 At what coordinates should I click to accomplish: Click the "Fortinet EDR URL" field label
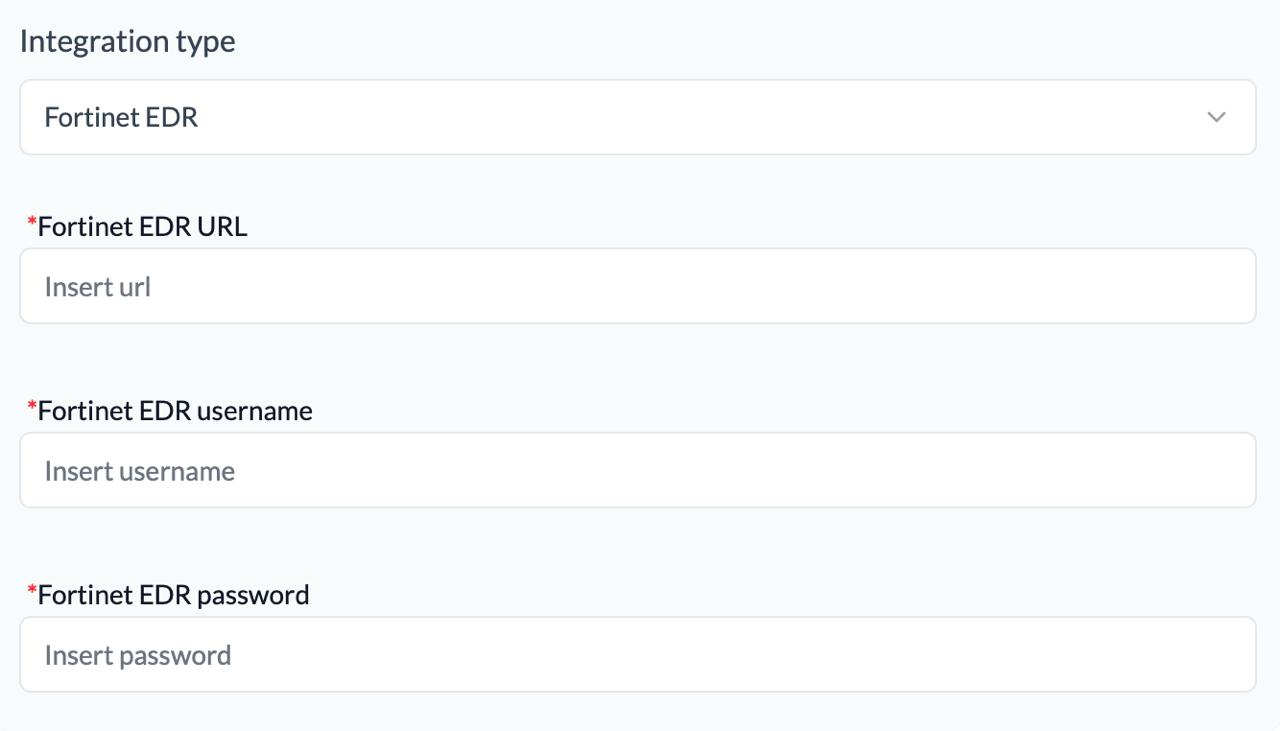142,227
